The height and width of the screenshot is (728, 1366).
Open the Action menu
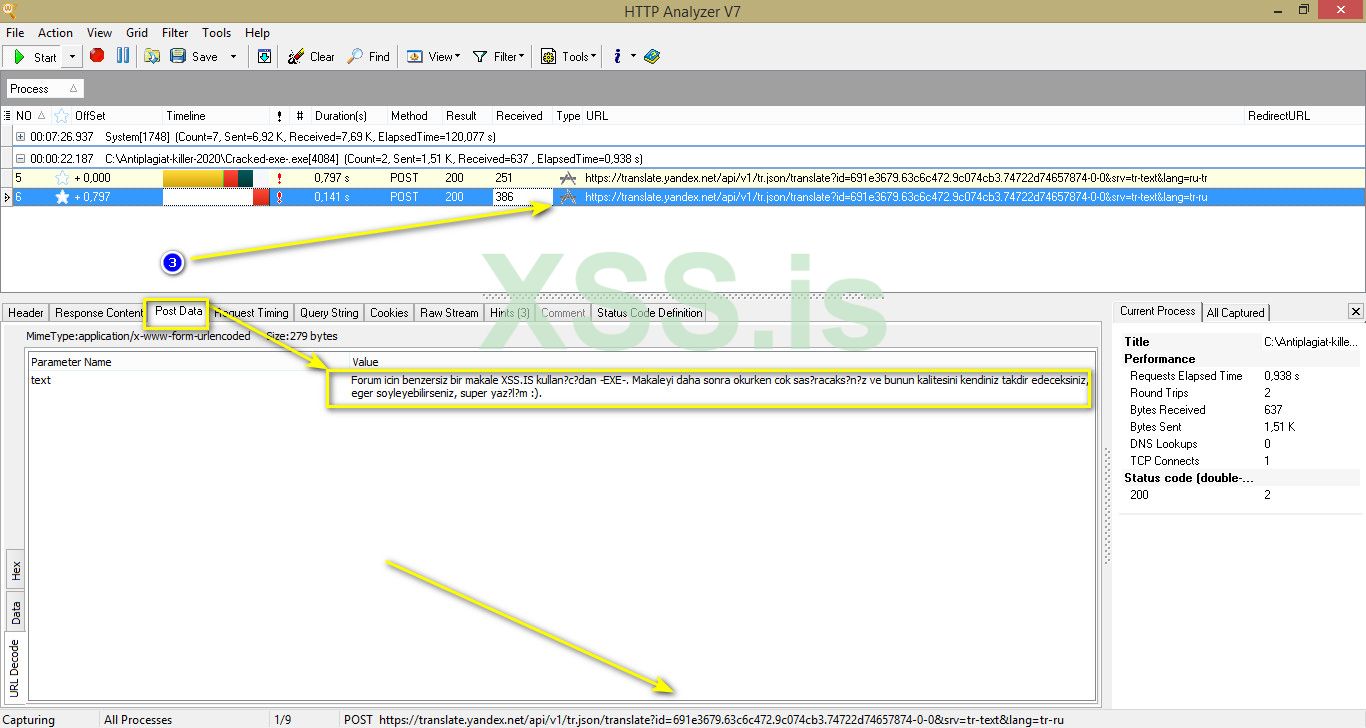(x=55, y=33)
